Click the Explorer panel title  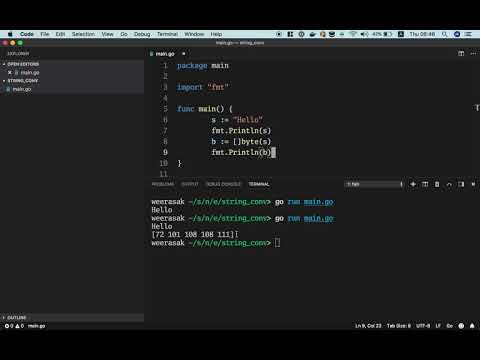click(x=18, y=53)
